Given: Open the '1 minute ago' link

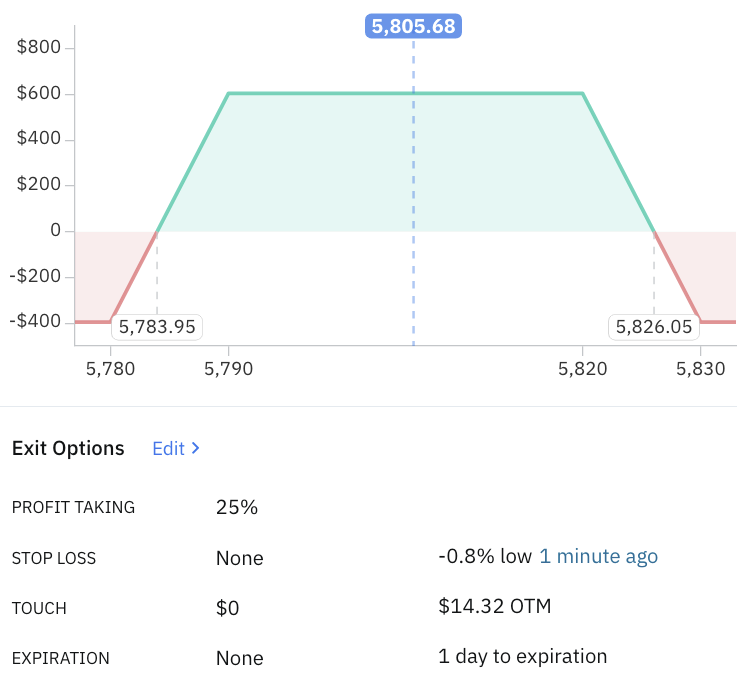Looking at the screenshot, I should 598,557.
